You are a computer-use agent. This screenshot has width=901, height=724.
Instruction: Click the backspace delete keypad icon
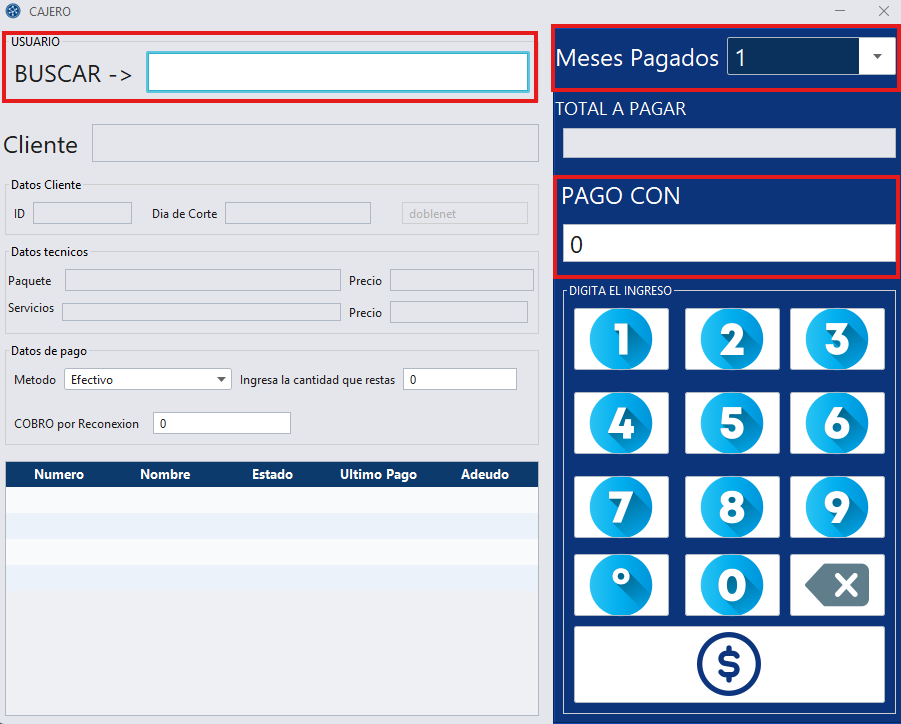coord(837,585)
